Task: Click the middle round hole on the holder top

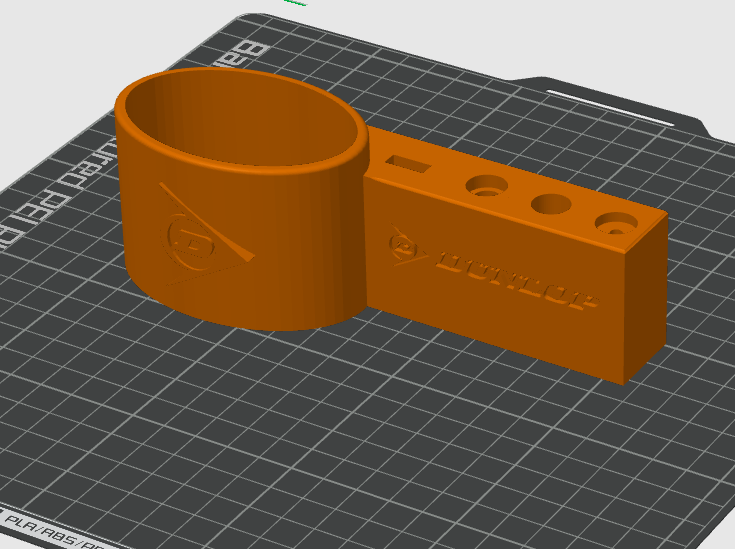Action: (x=551, y=204)
